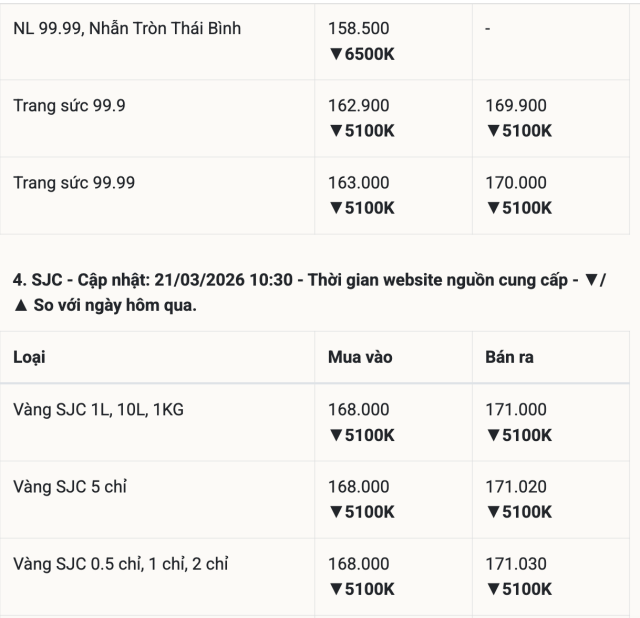Image resolution: width=640 pixels, height=618 pixels.
Task: Click the dash in the NL 99.99 sell column
Action: point(487,29)
